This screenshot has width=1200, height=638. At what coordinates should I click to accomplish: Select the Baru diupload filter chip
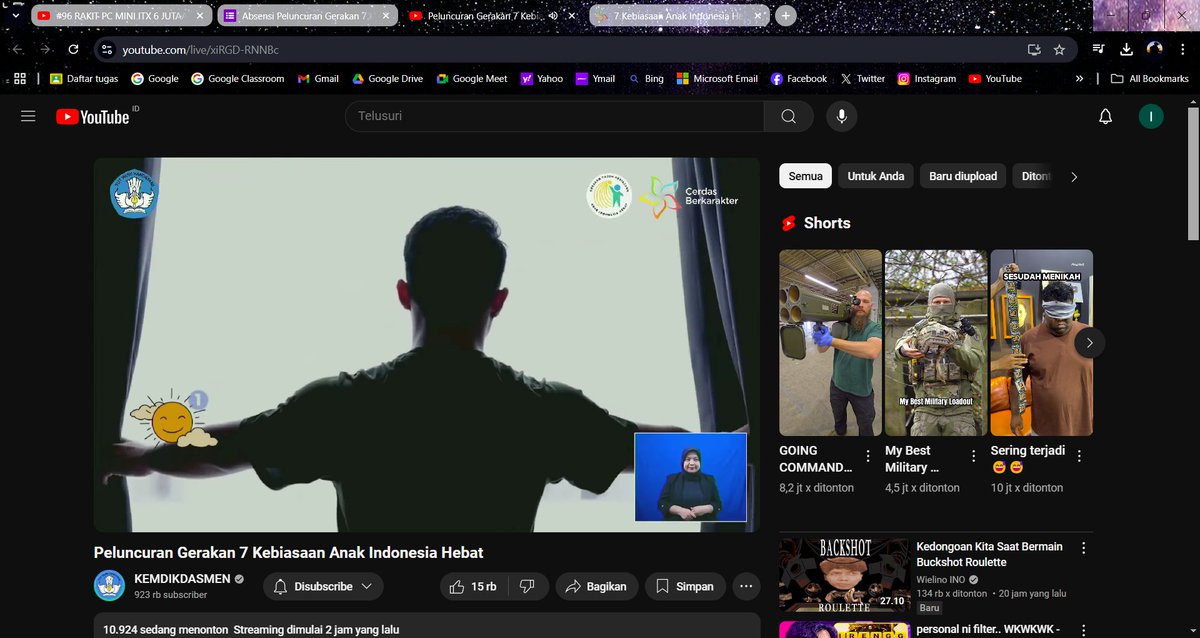963,176
